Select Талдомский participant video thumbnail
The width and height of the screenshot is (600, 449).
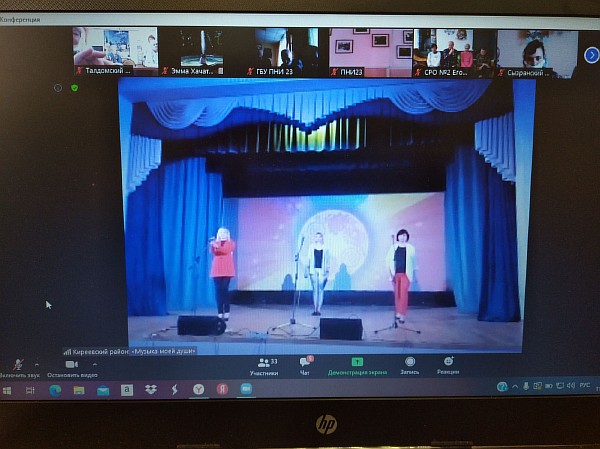click(116, 51)
